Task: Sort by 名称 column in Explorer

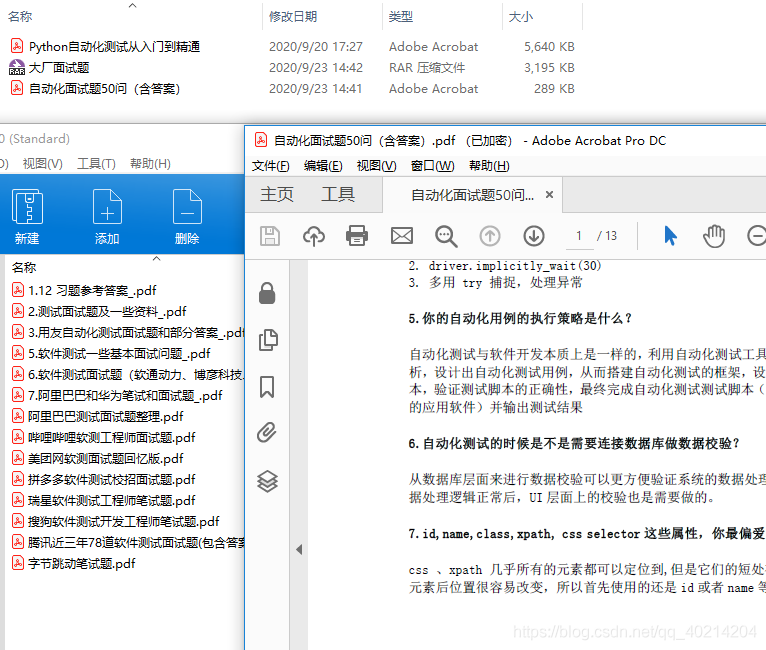Action: coord(20,17)
